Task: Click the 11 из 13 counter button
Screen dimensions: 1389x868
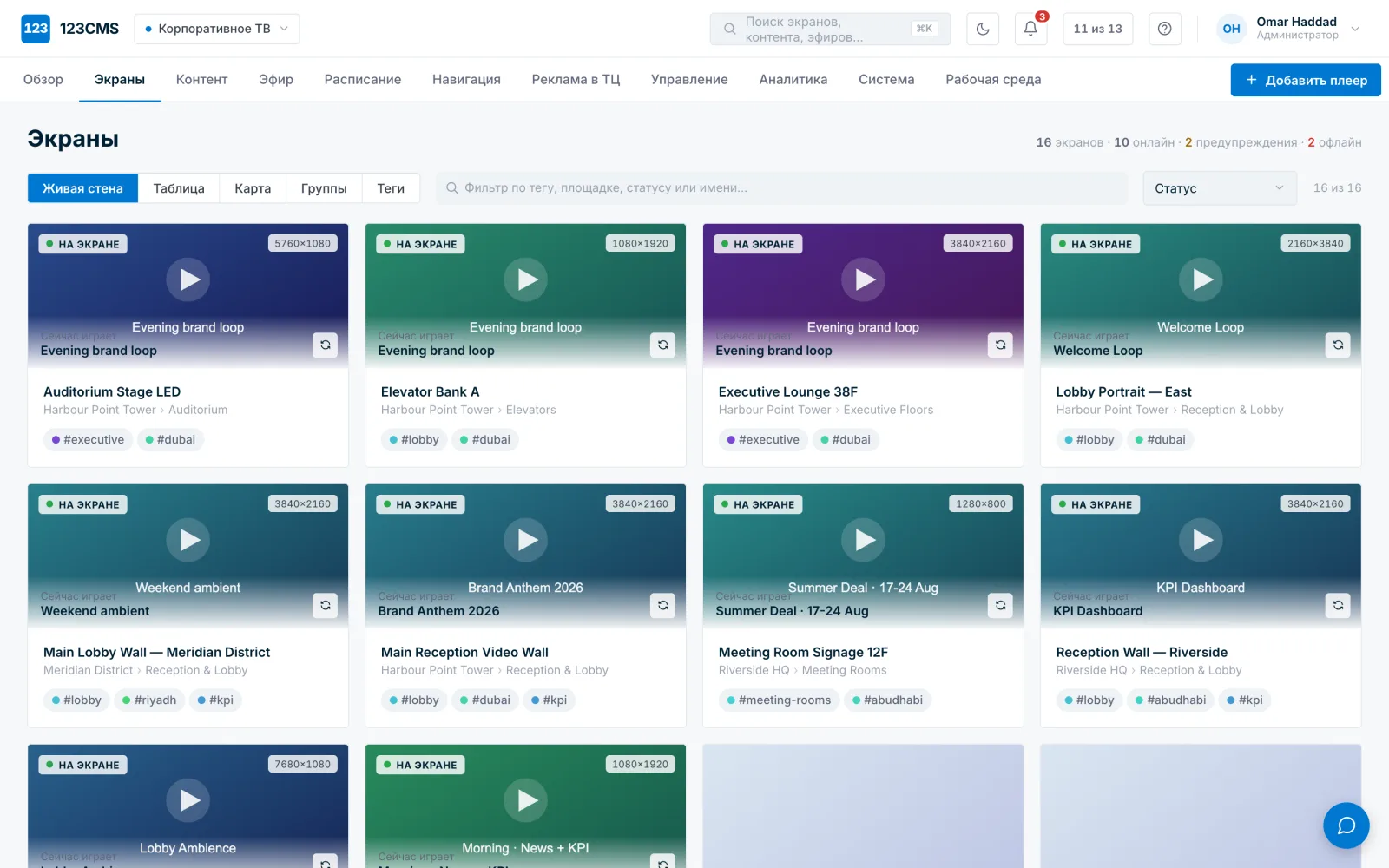Action: click(1097, 29)
